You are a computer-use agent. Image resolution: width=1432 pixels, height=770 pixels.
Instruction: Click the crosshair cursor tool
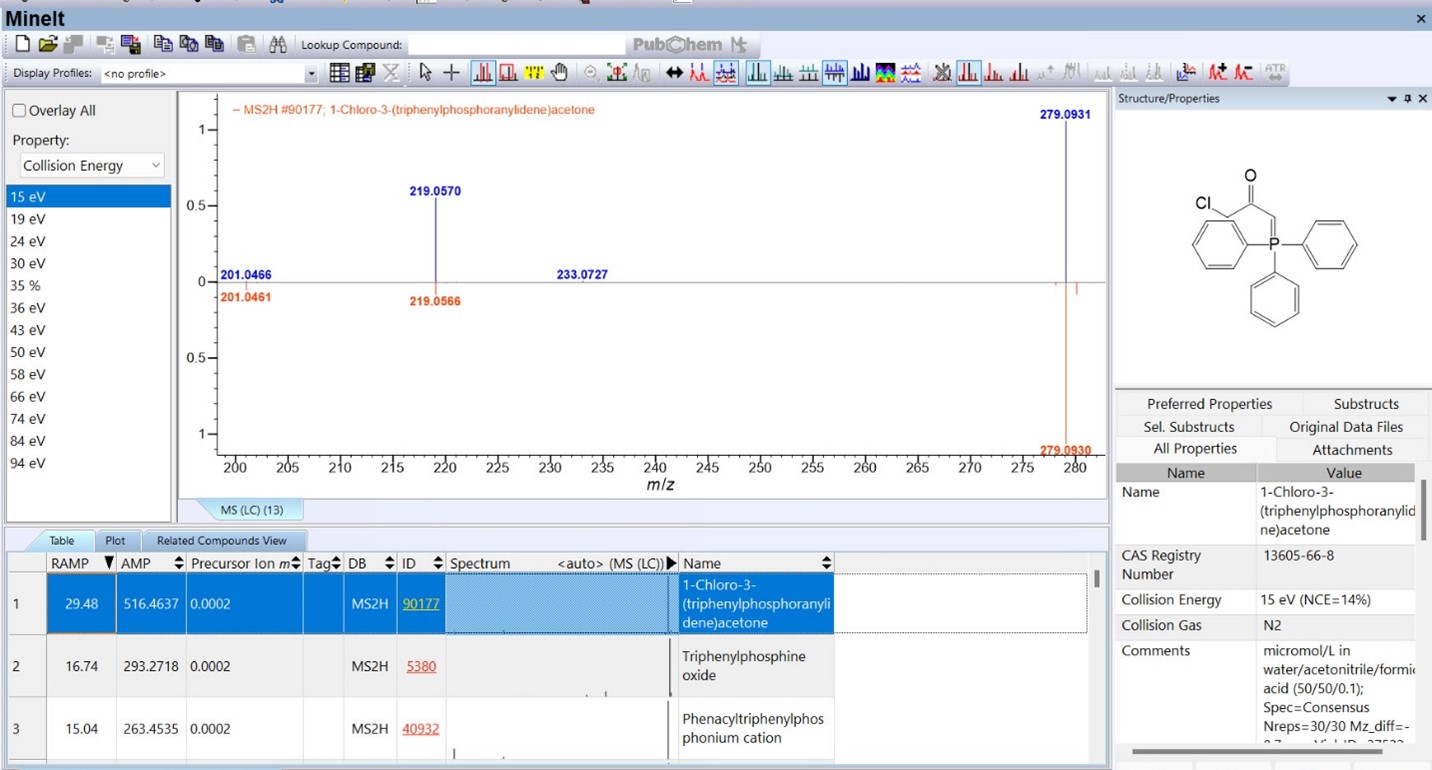point(451,73)
